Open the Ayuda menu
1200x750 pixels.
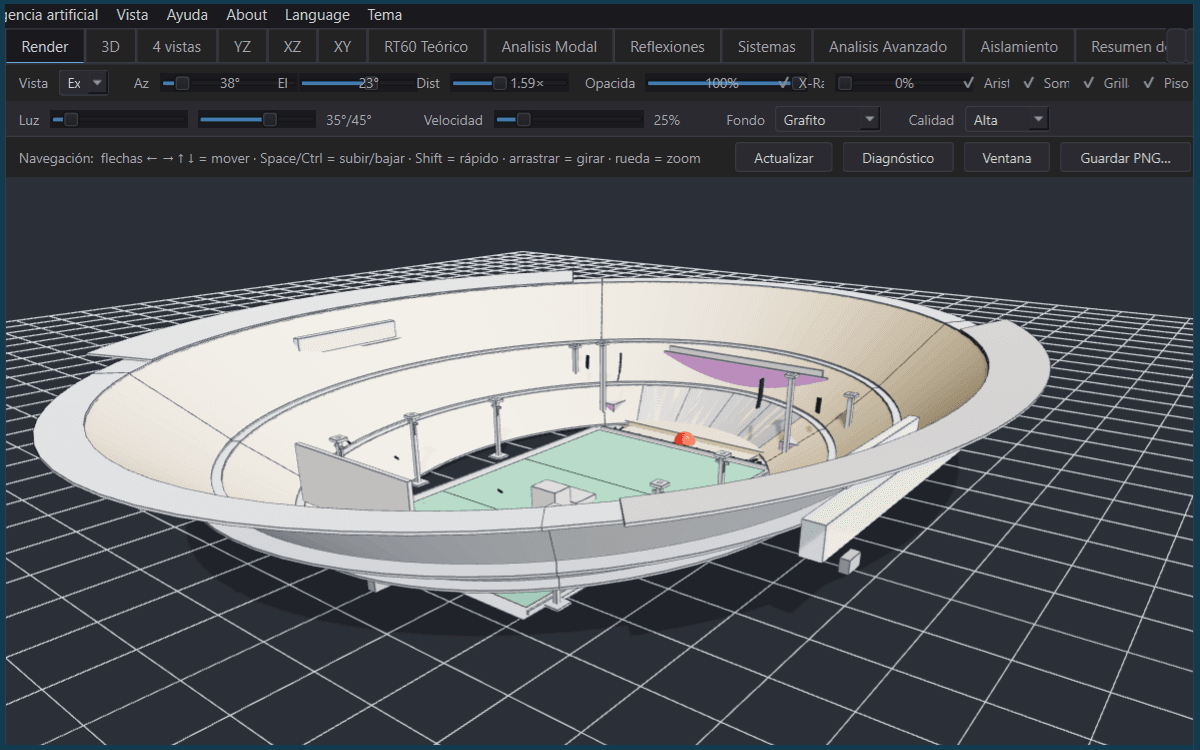(x=187, y=15)
